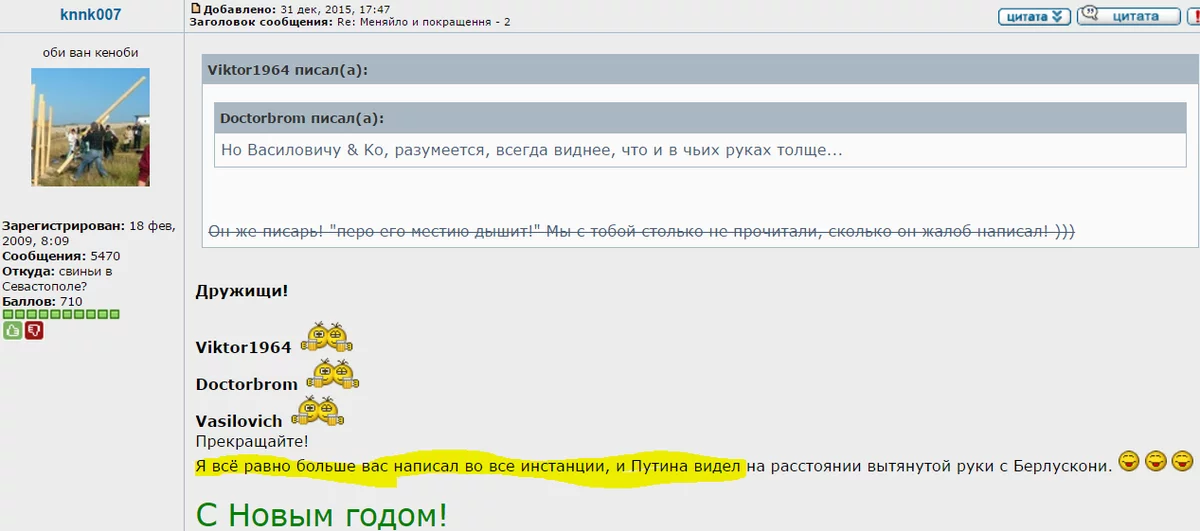
Task: Open knnk007 user profile link
Action: (x=90, y=16)
